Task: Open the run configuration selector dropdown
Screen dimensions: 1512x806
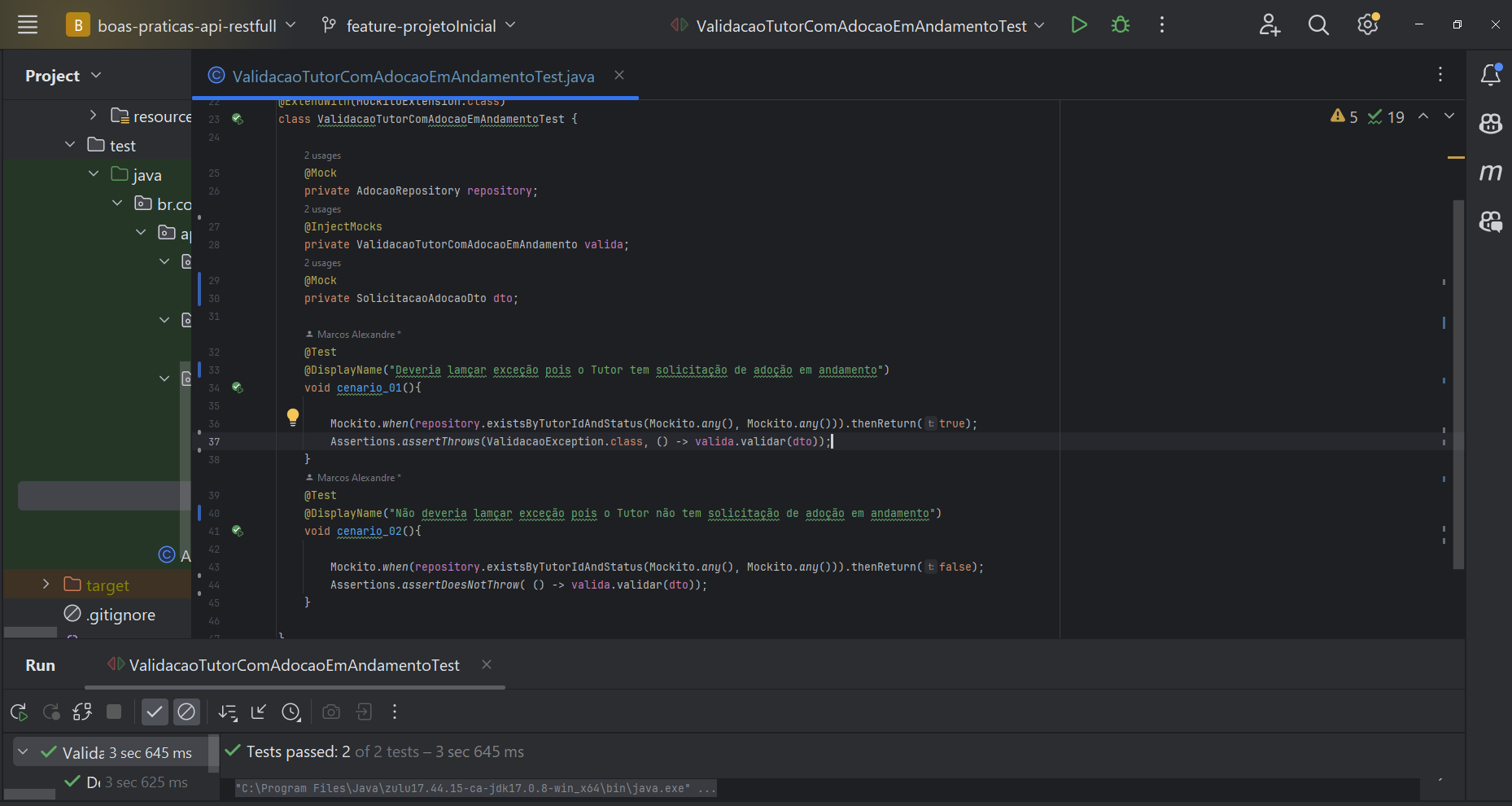Action: click(858, 25)
